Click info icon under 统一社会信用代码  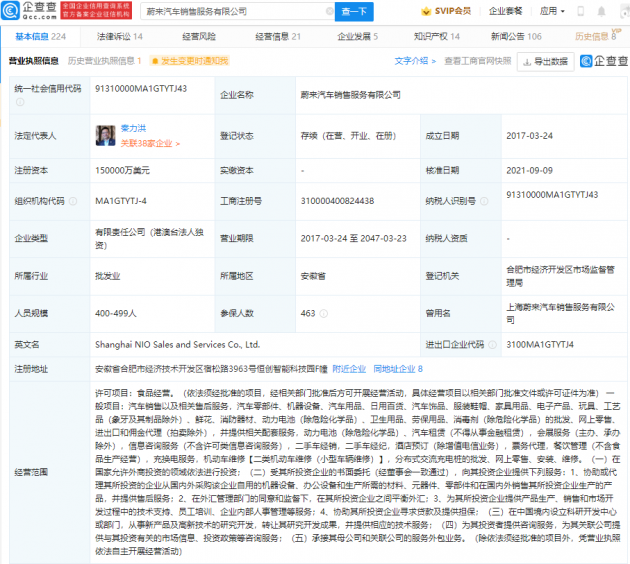20,102
